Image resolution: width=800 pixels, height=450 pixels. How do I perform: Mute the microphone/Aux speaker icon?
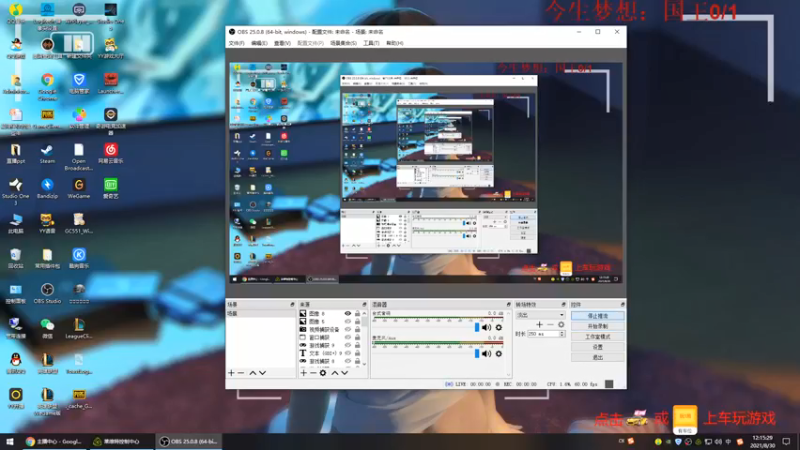[487, 354]
